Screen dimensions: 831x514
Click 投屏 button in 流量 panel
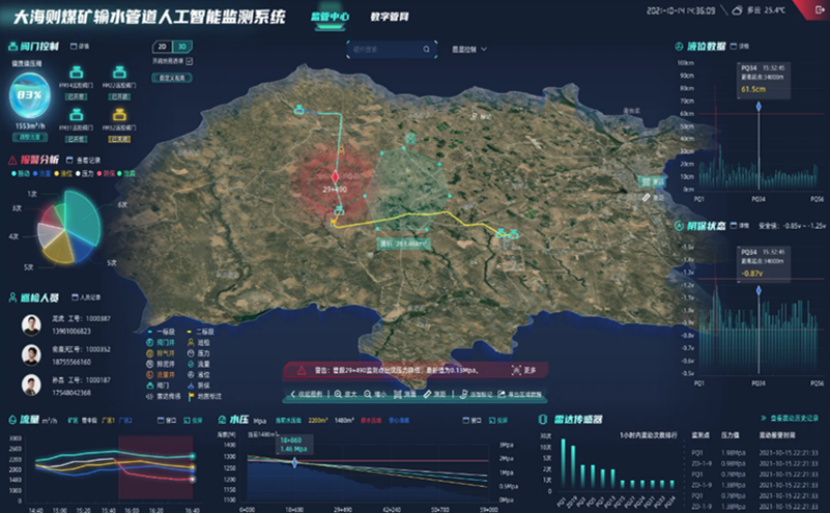(x=193, y=420)
